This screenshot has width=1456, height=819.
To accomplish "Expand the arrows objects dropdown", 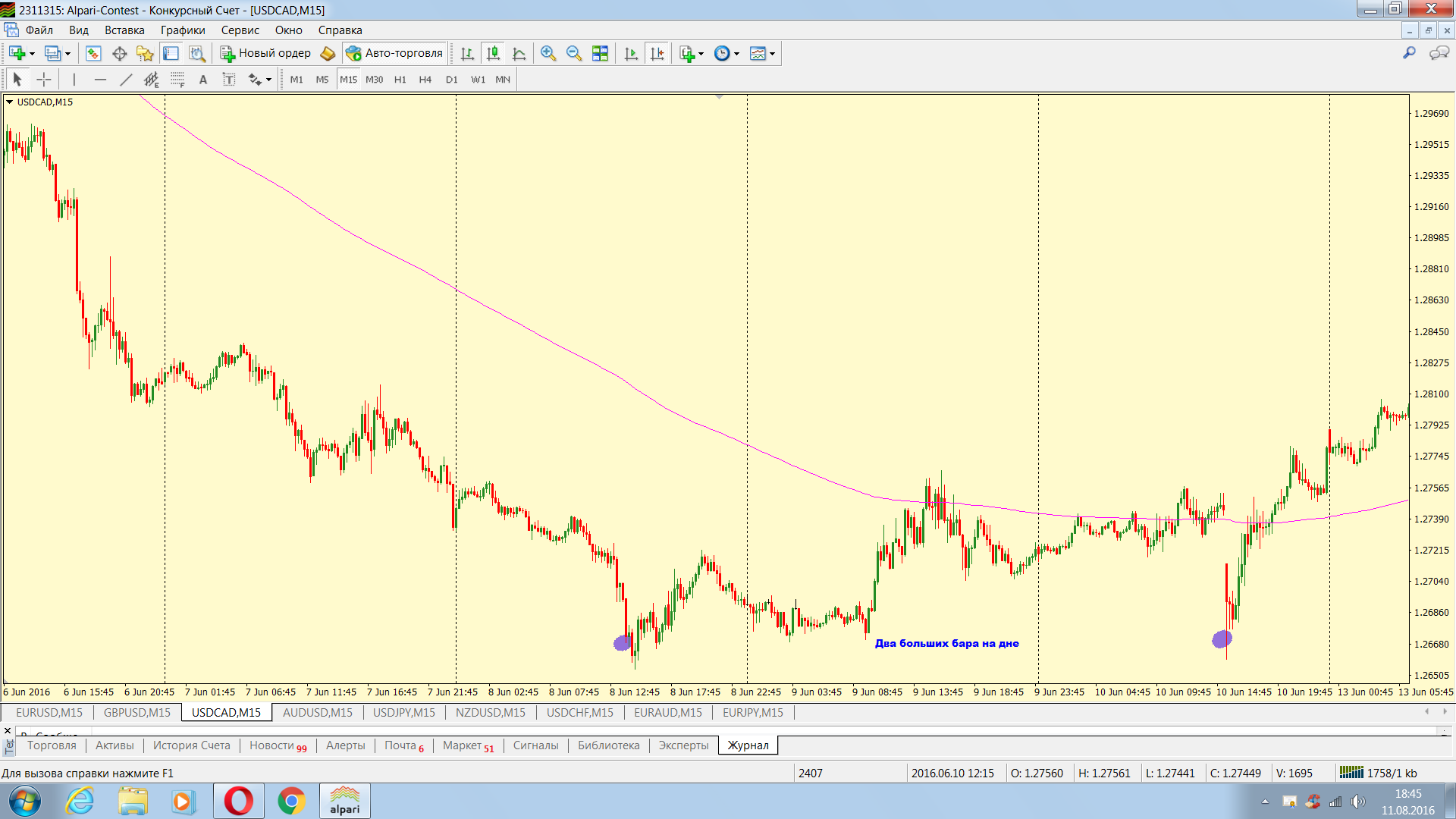I will coord(268,80).
